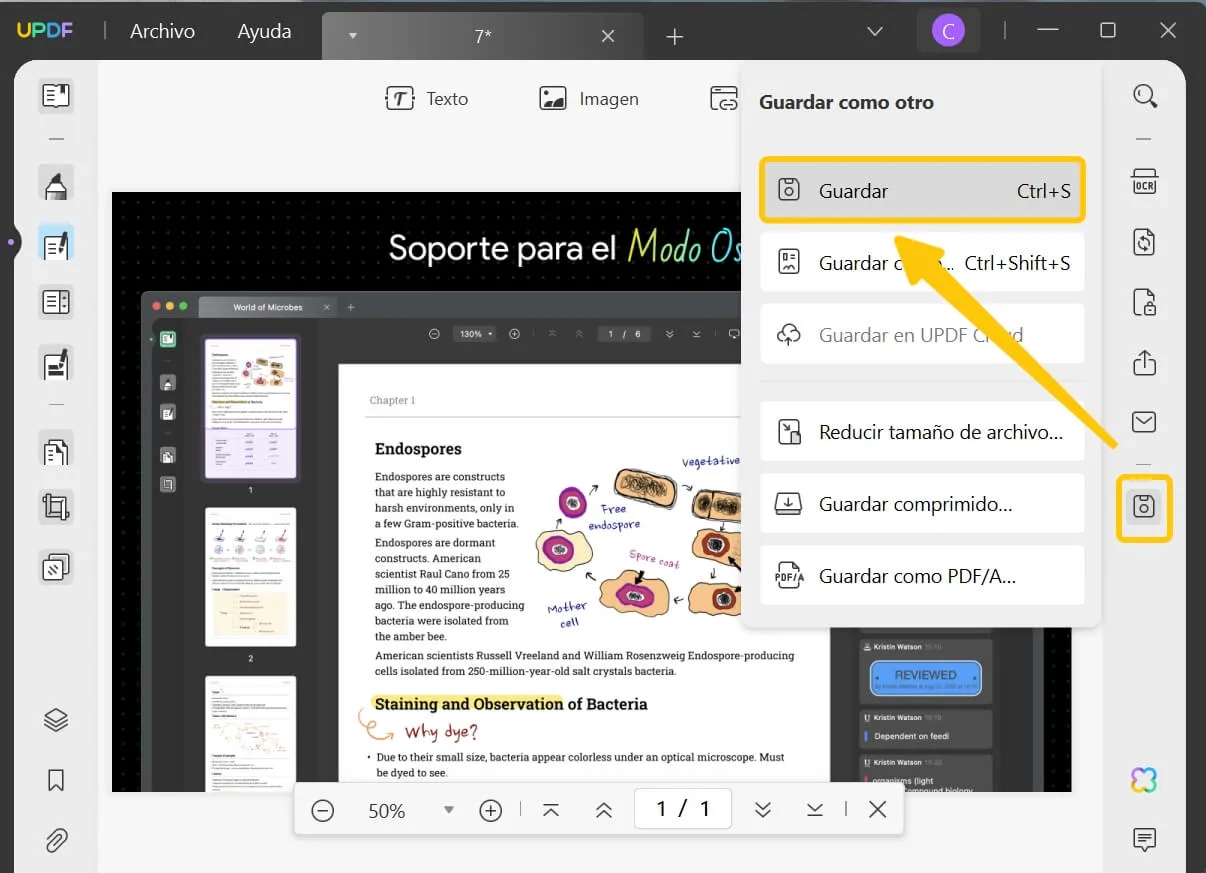Viewport: 1206px width, 873px height.
Task: Open the Ayuda menu
Action: click(x=264, y=31)
